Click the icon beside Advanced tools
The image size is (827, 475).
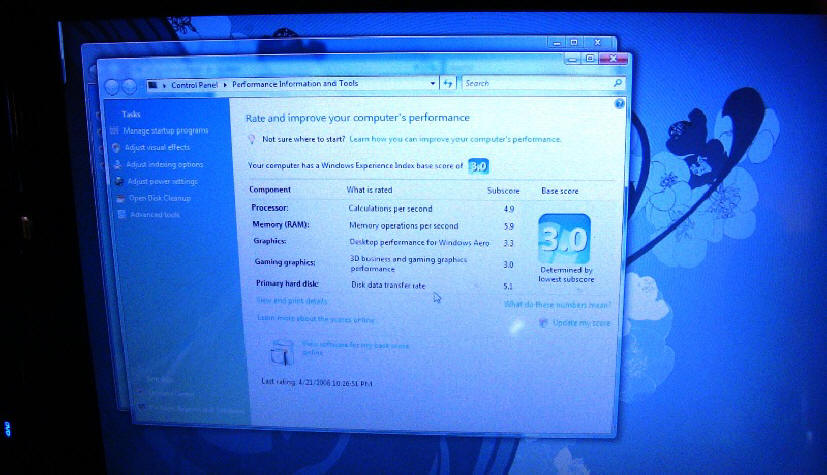click(122, 215)
